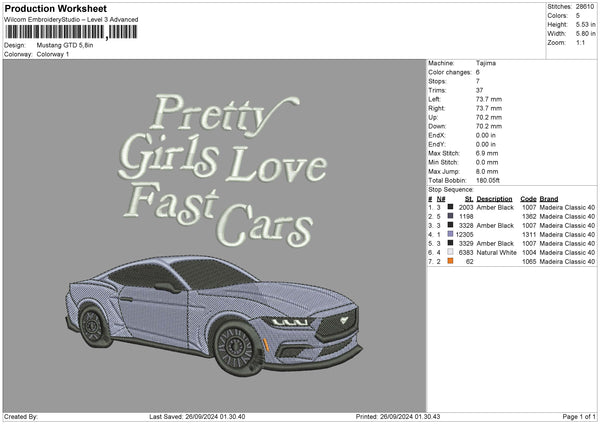600x424 pixels.
Task: Click the height value '5.53 in'
Action: pyautogui.click(x=585, y=24)
